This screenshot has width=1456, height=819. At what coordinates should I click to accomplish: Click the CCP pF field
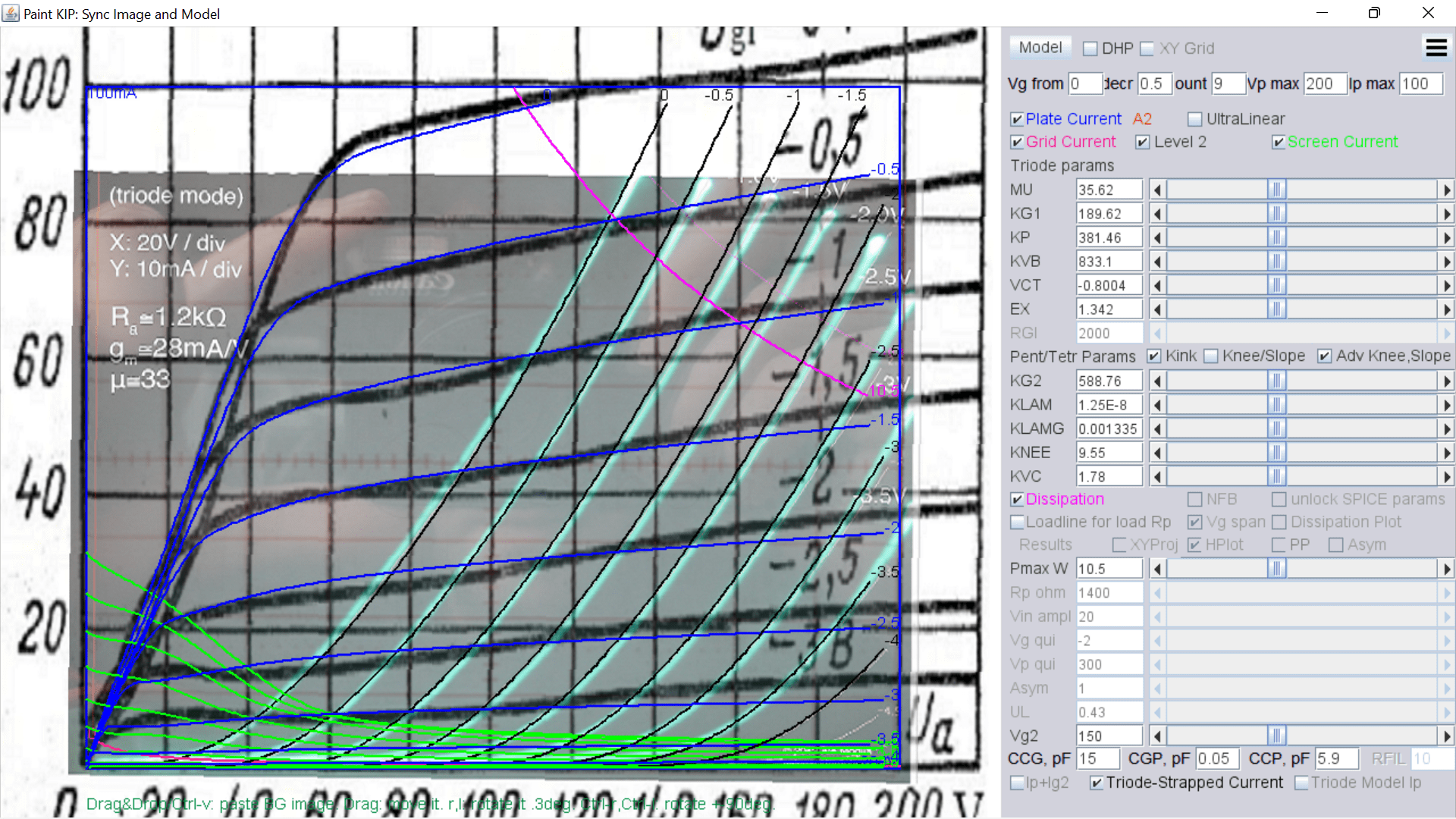point(1336,758)
